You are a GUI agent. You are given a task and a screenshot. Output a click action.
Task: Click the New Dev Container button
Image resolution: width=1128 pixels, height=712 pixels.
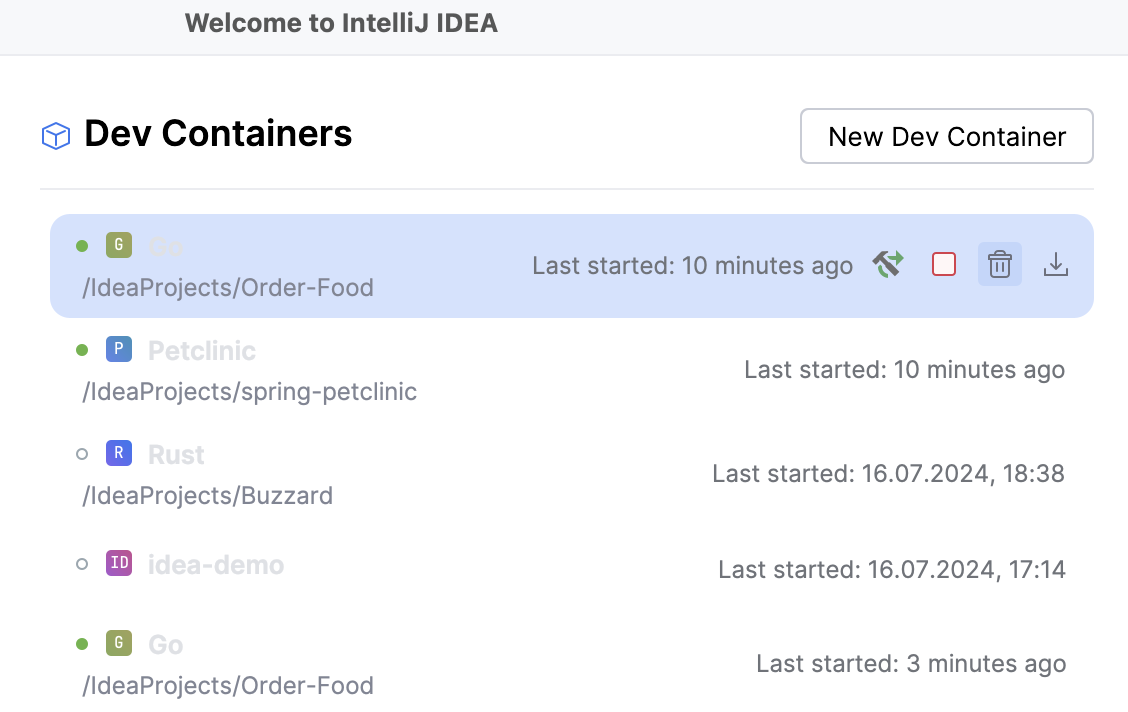coord(946,136)
